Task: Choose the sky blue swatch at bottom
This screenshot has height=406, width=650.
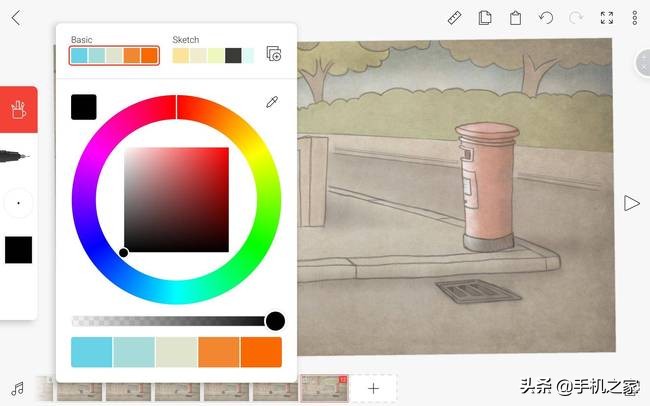Action: [92, 352]
